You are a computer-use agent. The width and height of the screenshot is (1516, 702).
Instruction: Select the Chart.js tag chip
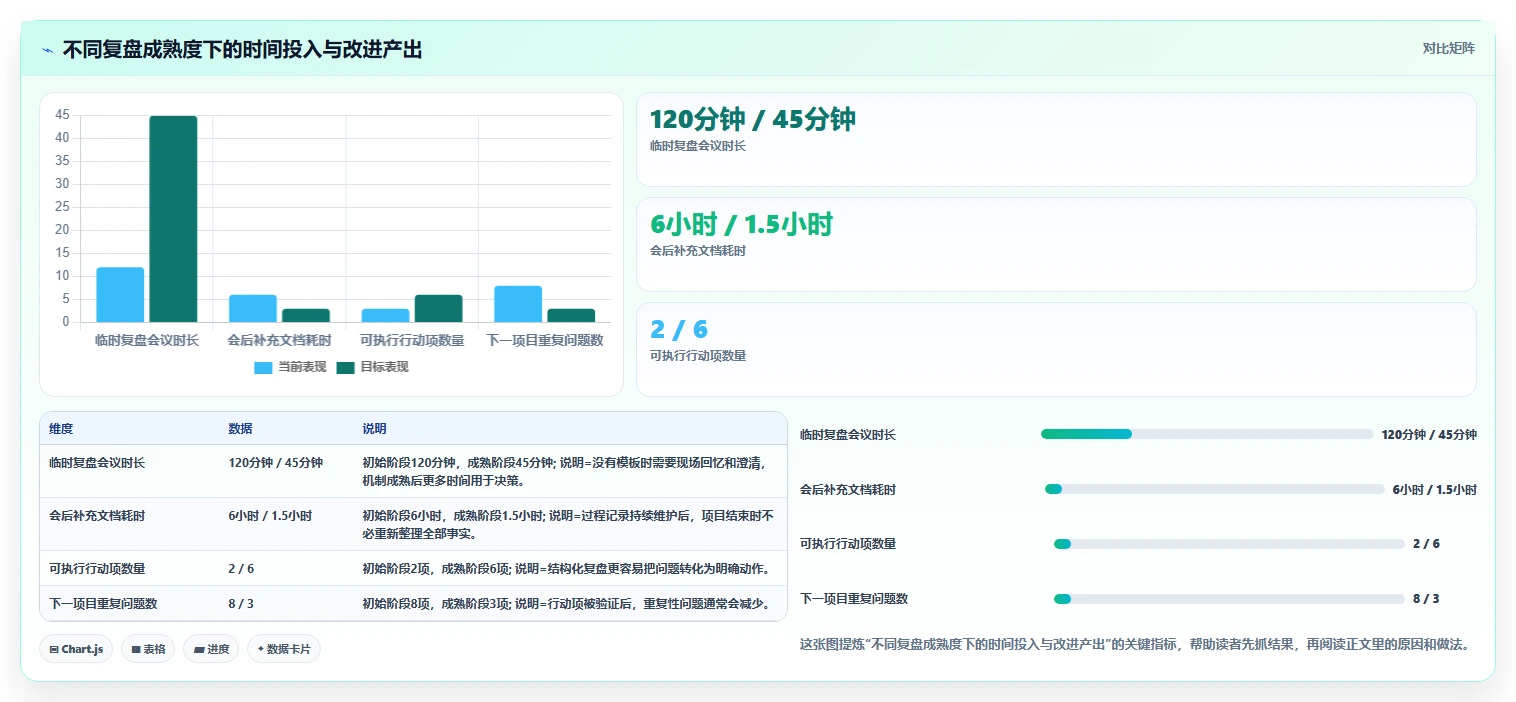click(77, 649)
